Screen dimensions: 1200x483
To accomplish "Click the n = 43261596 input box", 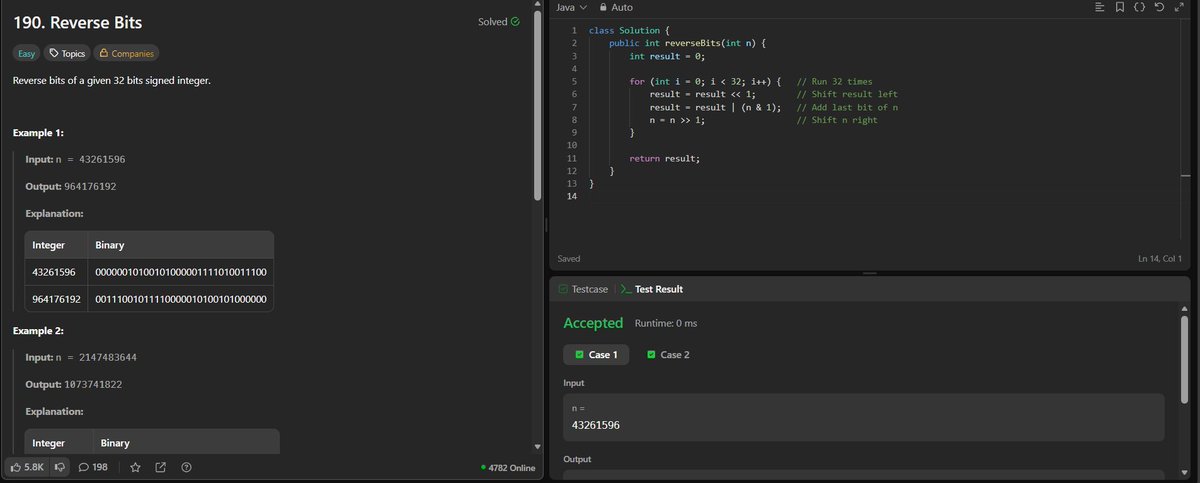I will pos(864,417).
